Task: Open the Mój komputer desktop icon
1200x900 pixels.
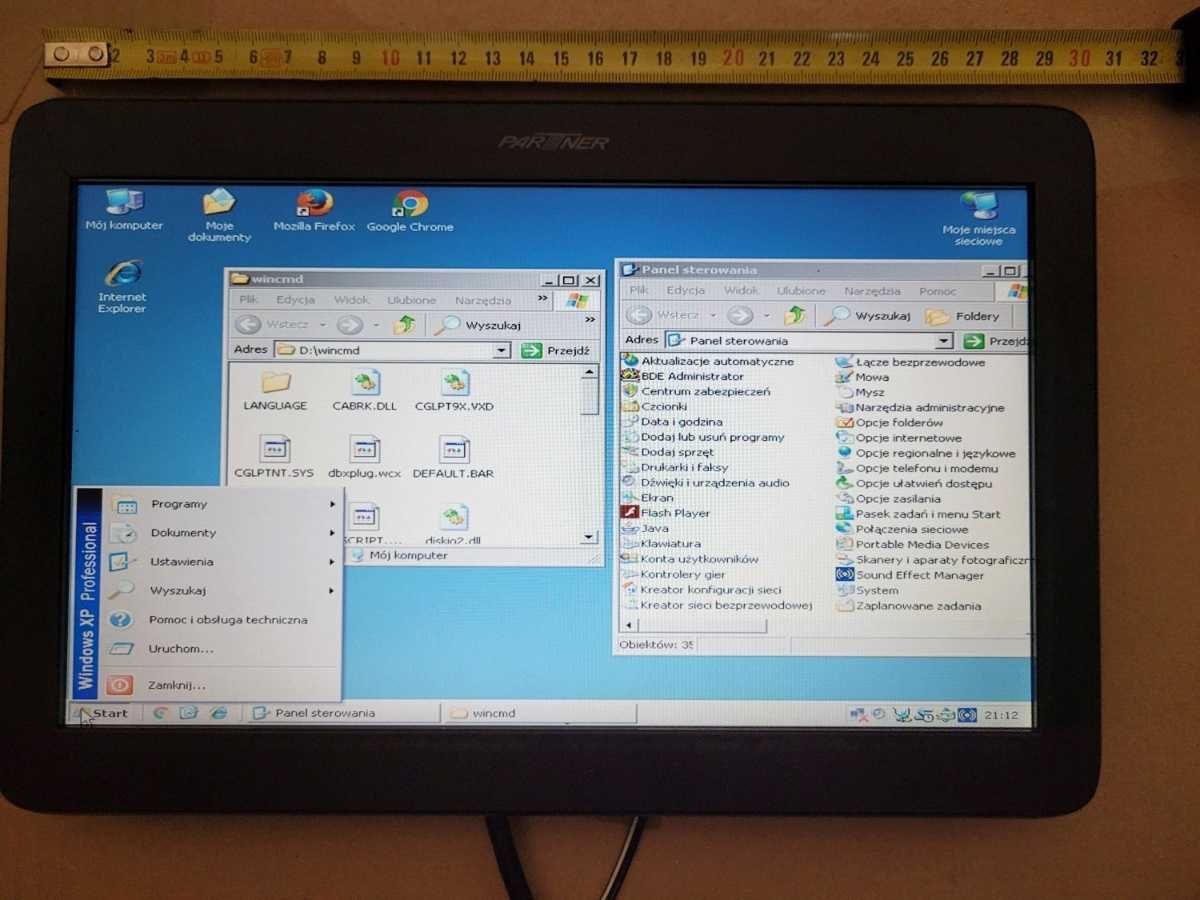Action: coord(124,210)
